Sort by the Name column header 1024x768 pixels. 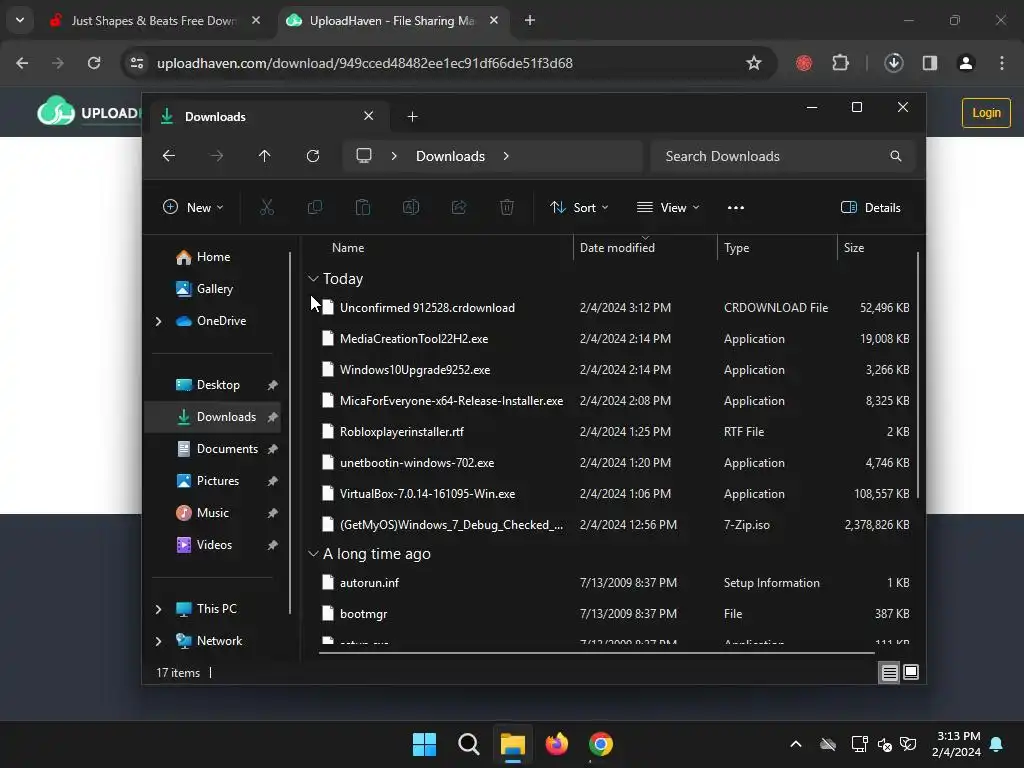(348, 248)
